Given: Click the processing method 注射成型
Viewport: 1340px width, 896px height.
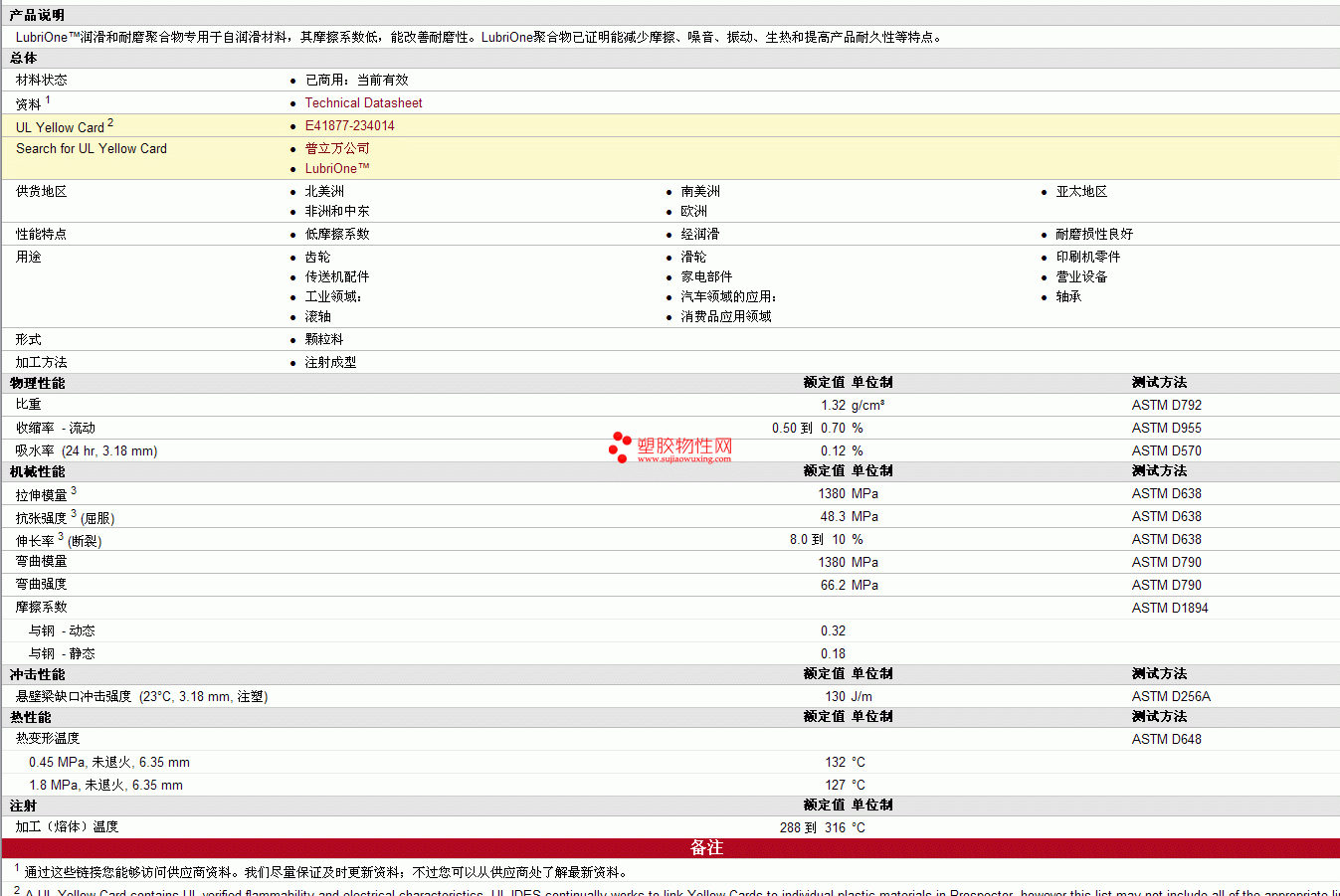Looking at the screenshot, I should click(330, 362).
